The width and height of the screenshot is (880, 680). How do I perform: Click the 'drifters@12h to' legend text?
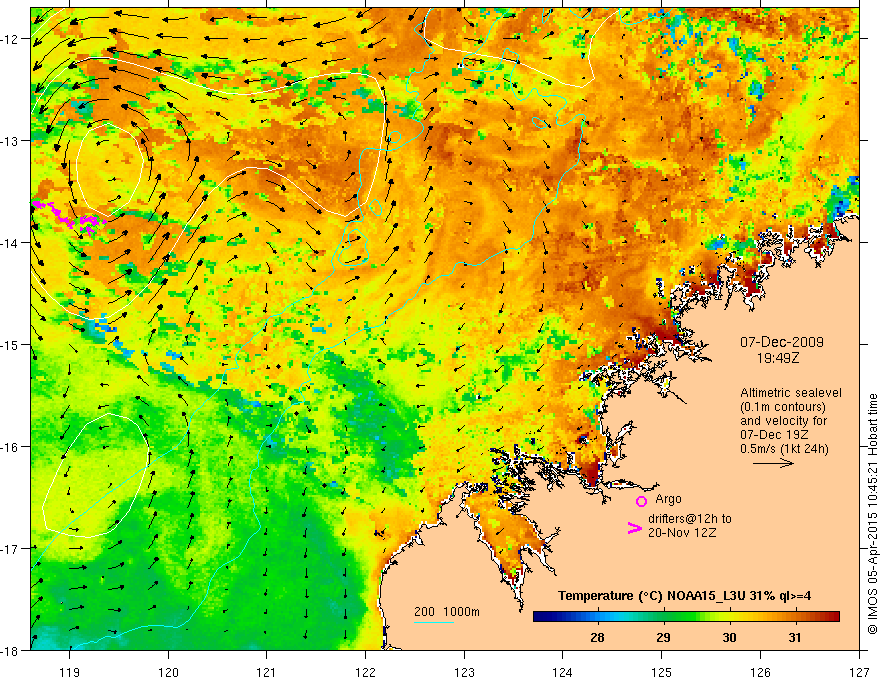690,519
